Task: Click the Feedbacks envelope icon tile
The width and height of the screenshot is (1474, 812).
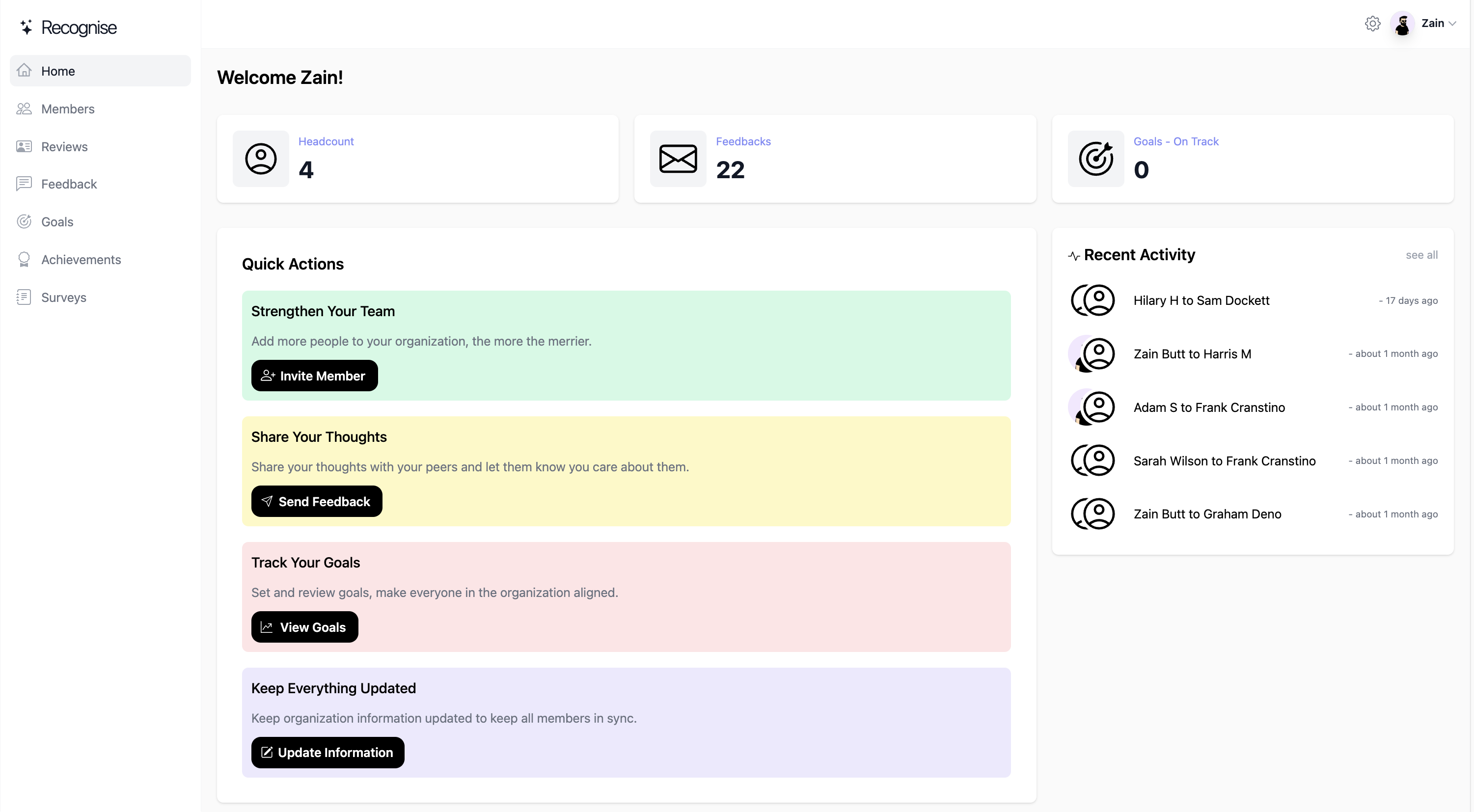Action: [x=678, y=159]
